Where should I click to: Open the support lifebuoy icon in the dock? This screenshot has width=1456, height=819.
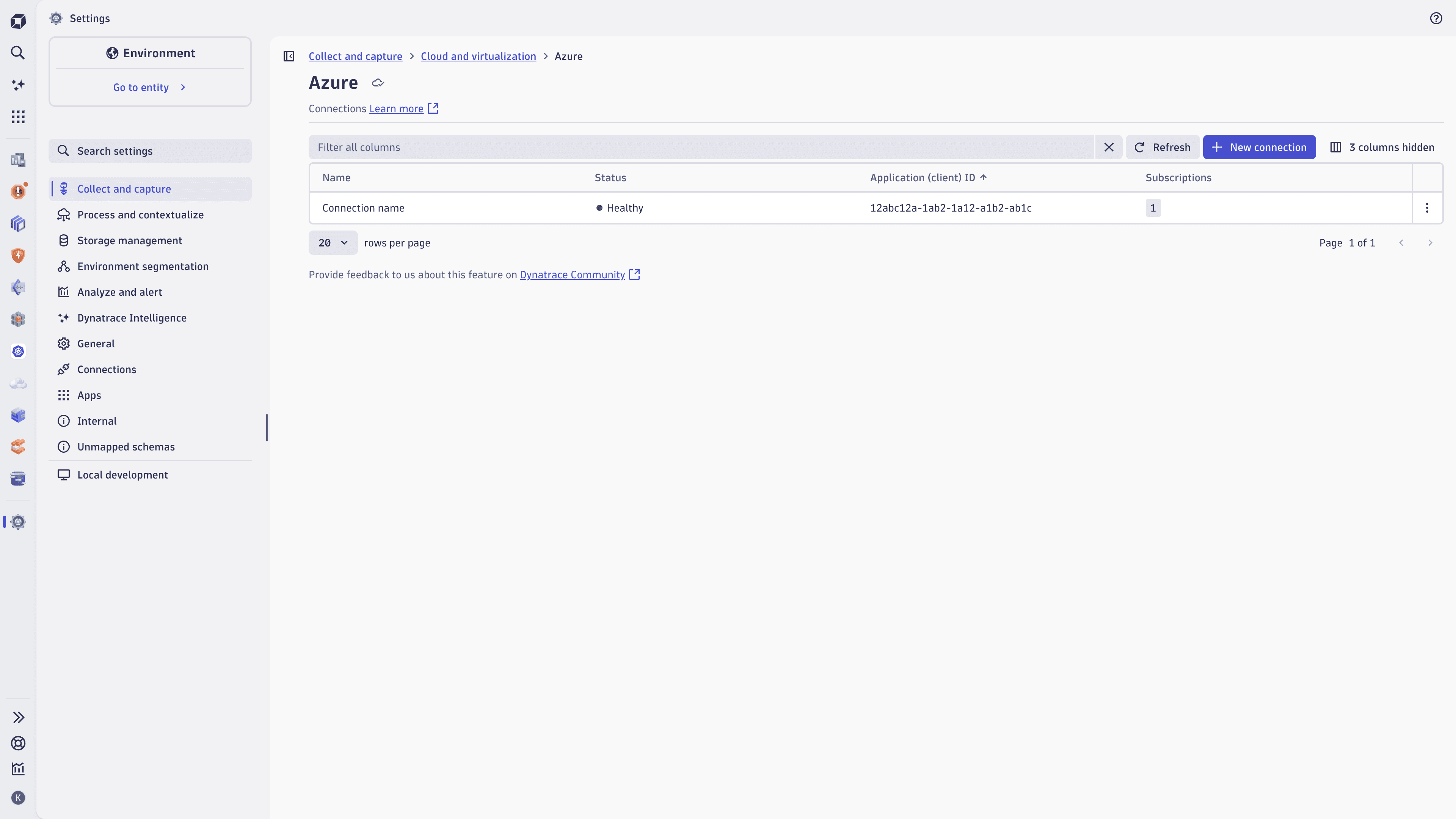18,743
